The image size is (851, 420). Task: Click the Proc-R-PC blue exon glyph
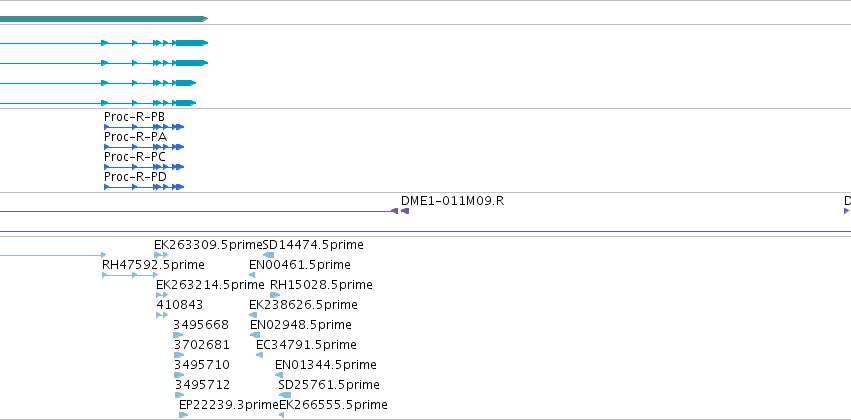pos(144,167)
